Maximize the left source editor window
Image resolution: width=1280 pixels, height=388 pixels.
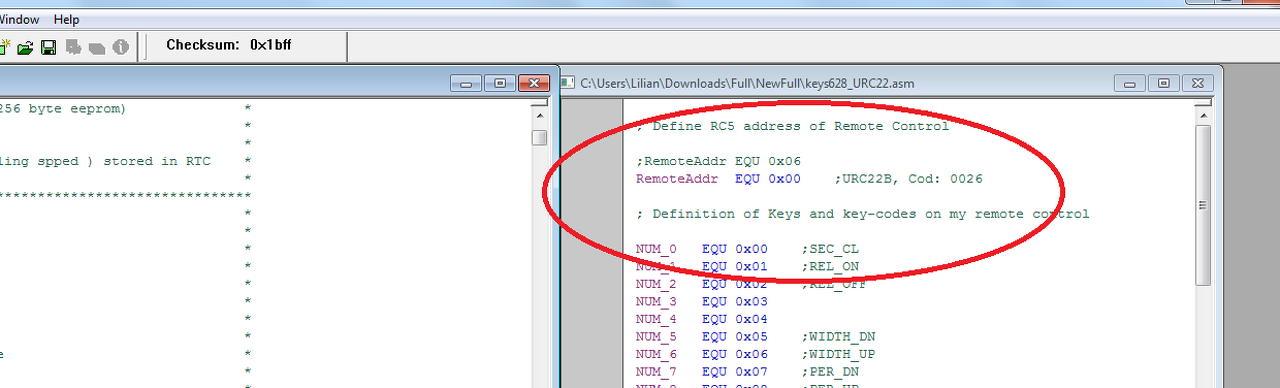pyautogui.click(x=500, y=83)
